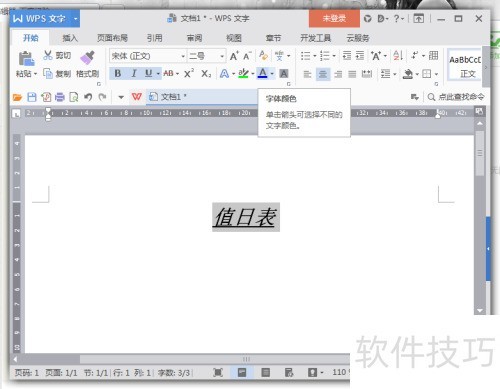
Task: Switch to the 页面布局 tab
Action: click(x=112, y=38)
